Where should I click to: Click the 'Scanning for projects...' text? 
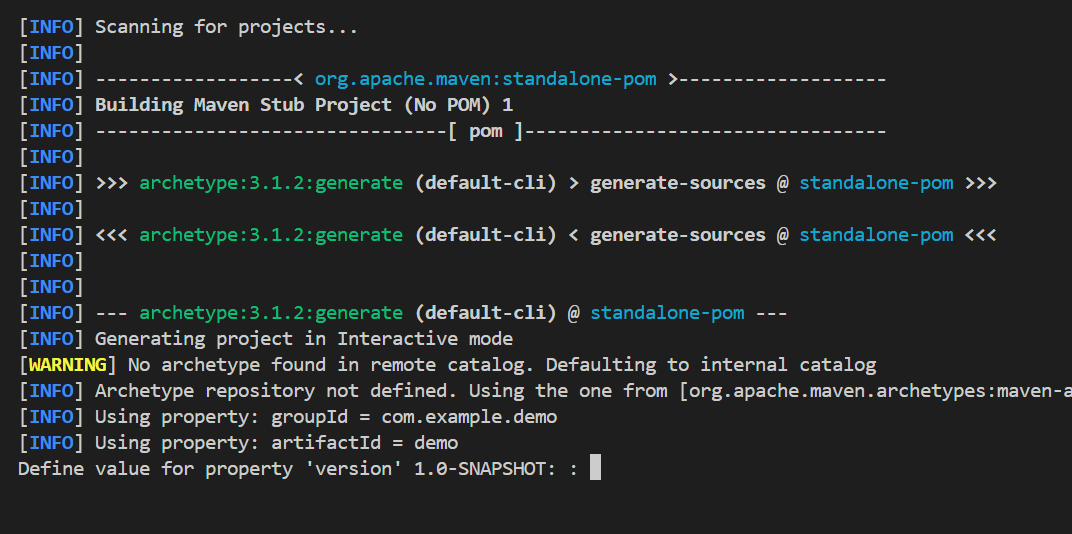click(226, 27)
